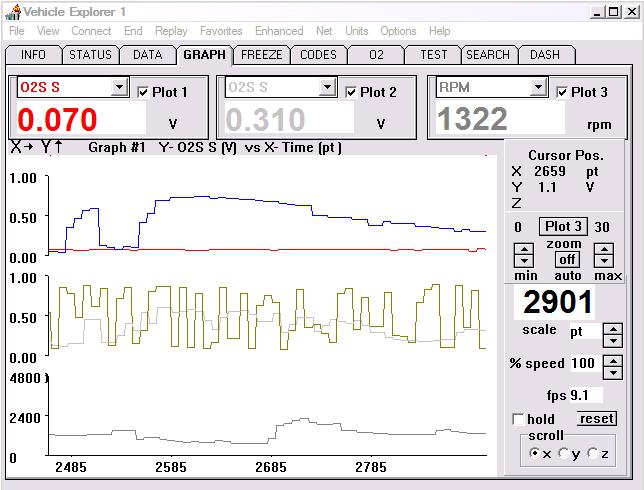Enable the hold checkbox

[x=518, y=419]
